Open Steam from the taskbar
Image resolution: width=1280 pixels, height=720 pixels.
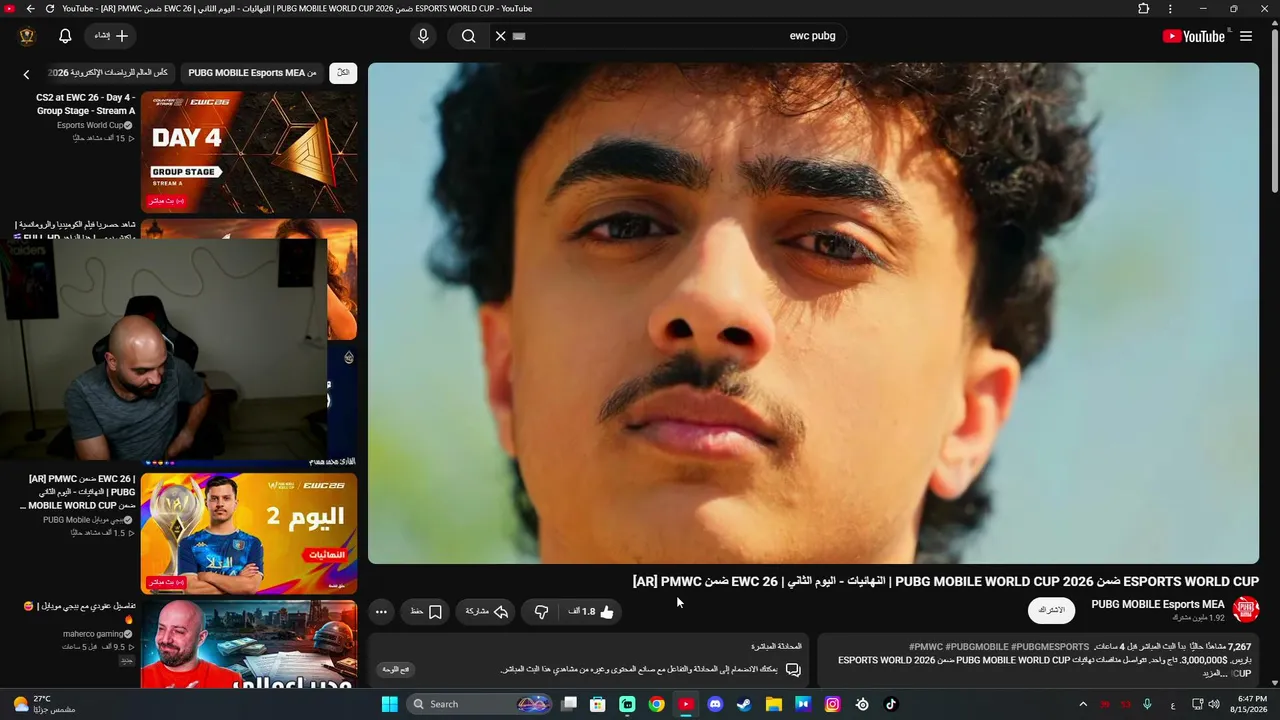tap(744, 704)
